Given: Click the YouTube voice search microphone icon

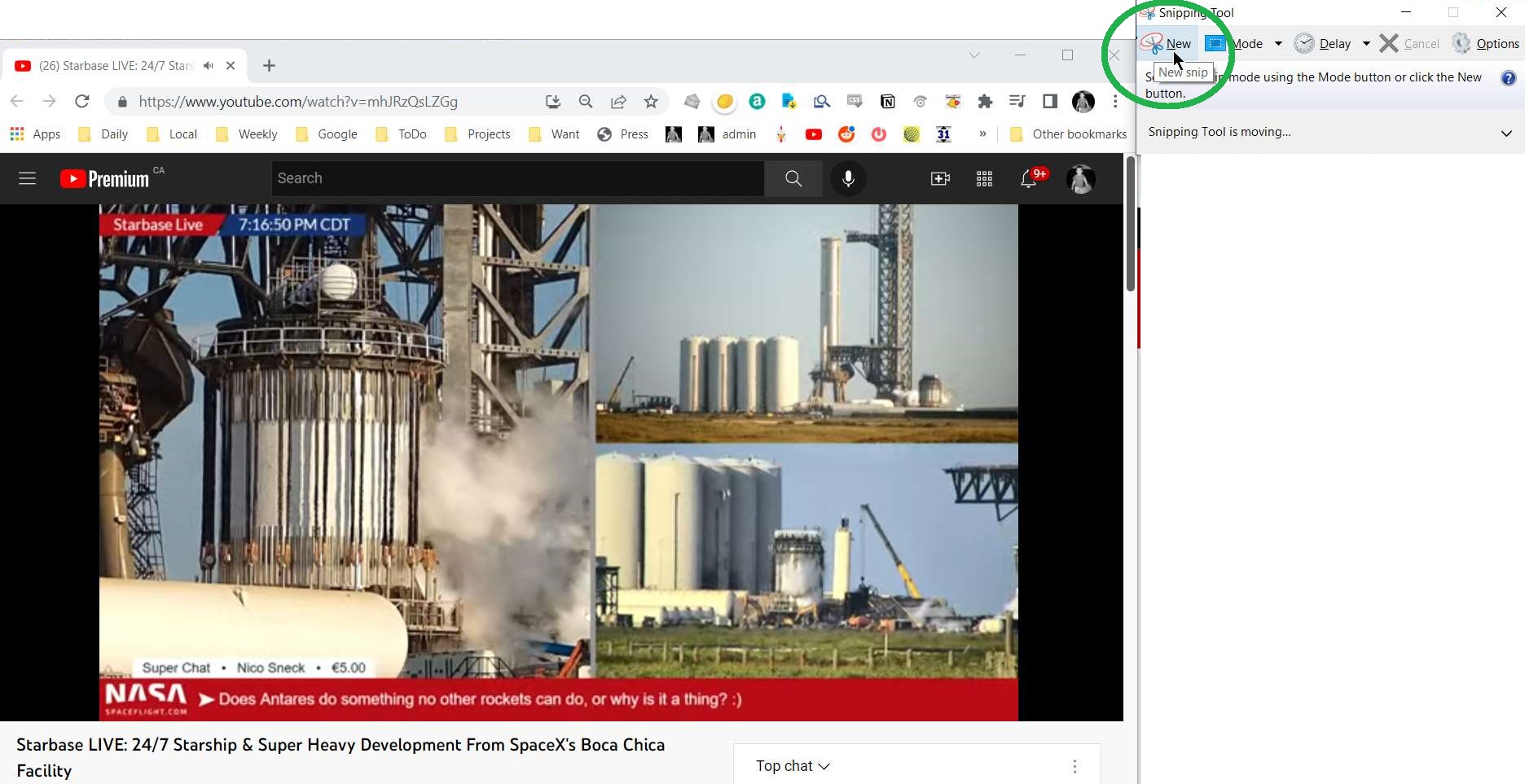Looking at the screenshot, I should click(848, 178).
